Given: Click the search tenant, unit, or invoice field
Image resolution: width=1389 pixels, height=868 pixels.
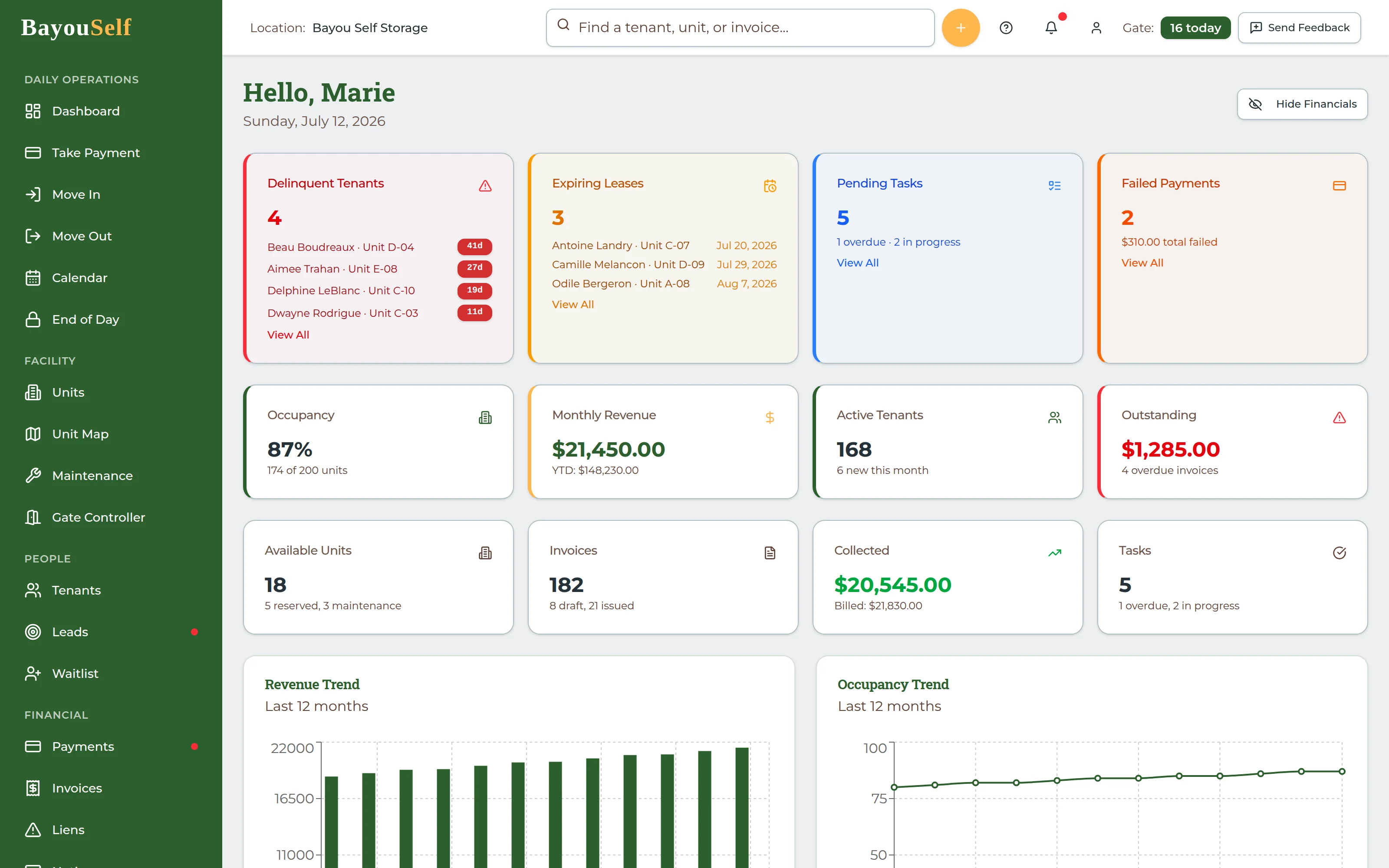Looking at the screenshot, I should click(x=740, y=27).
